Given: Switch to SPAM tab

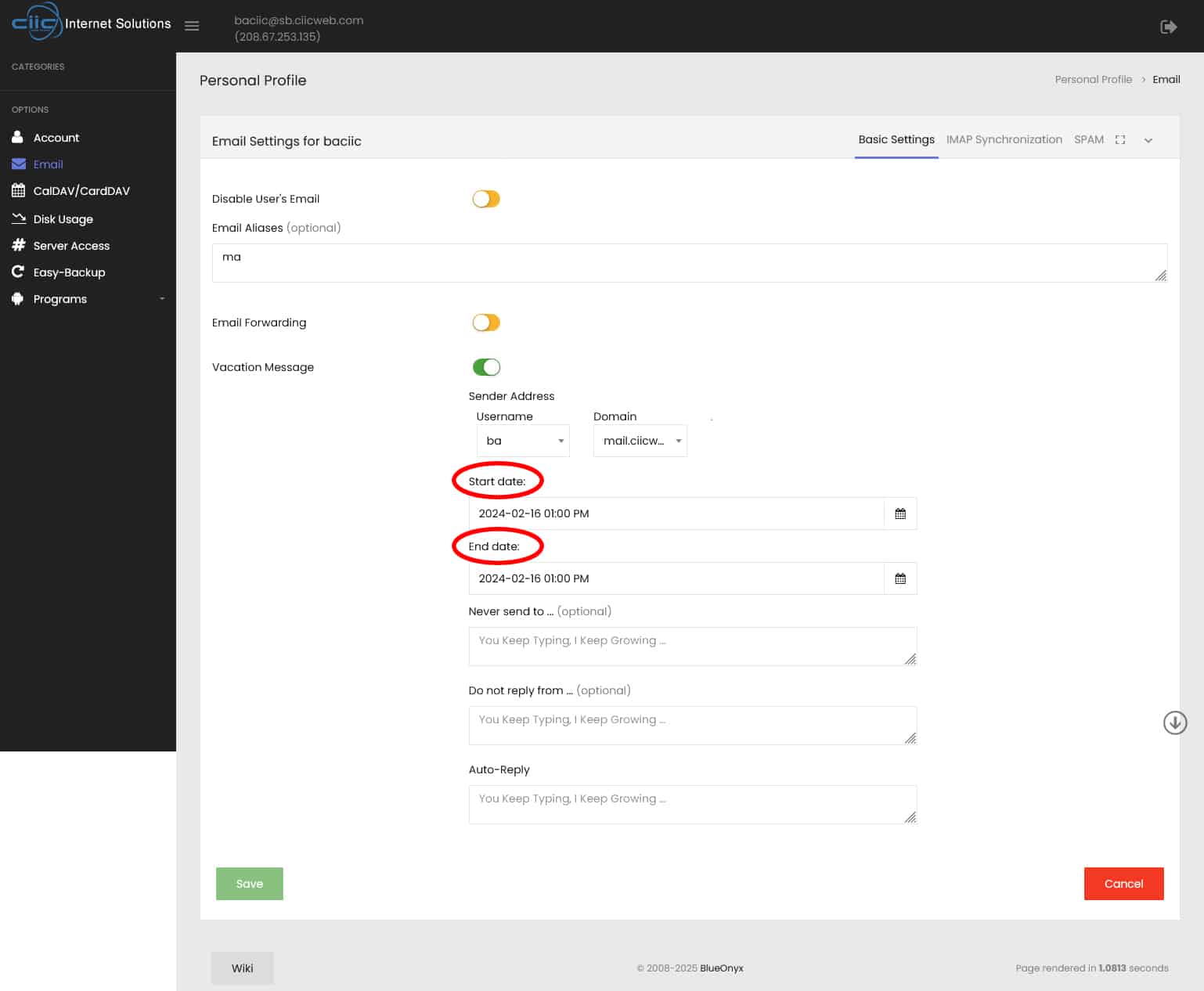Looking at the screenshot, I should coord(1089,139).
